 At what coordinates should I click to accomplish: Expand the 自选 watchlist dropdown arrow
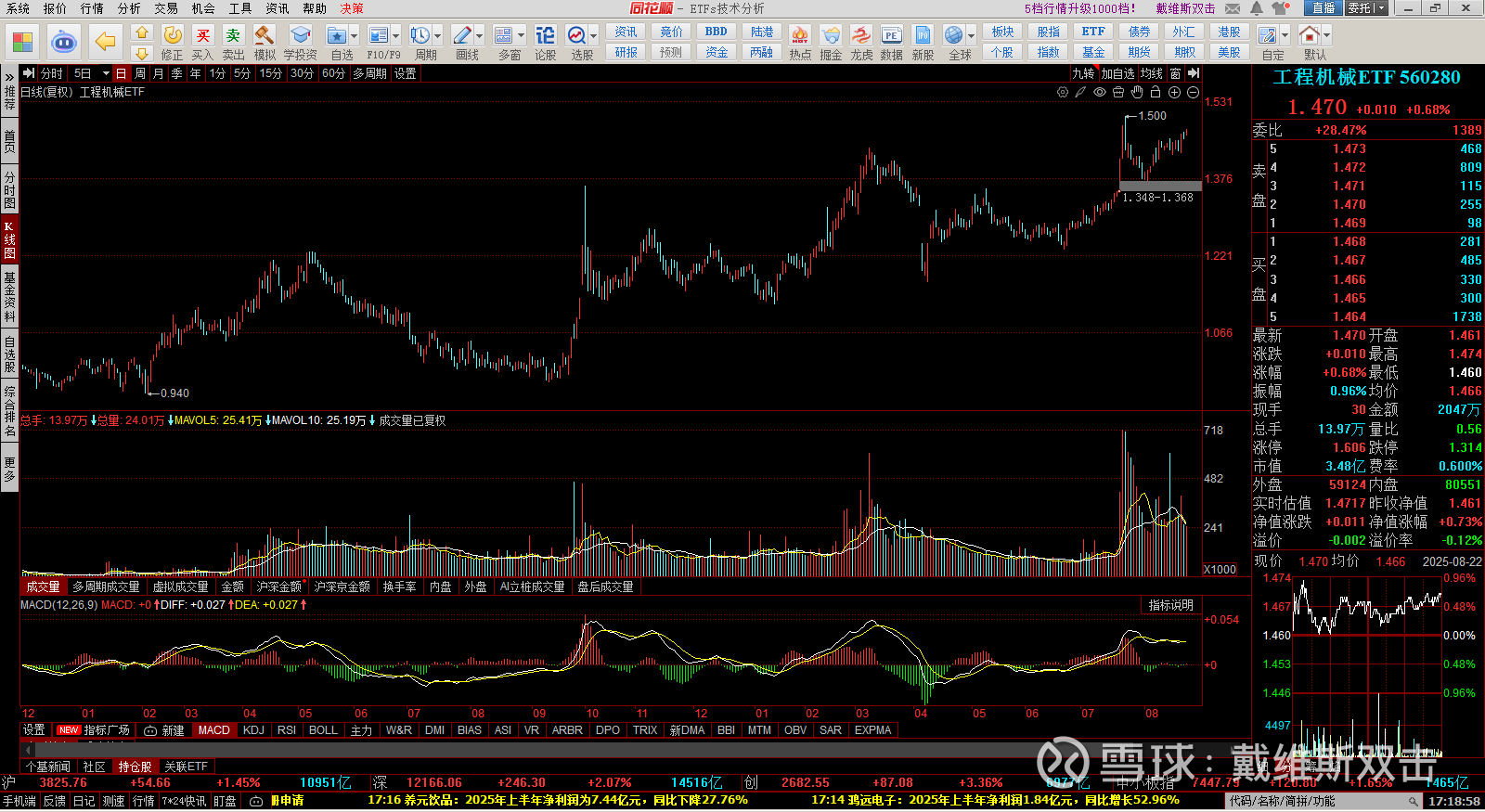click(x=355, y=36)
